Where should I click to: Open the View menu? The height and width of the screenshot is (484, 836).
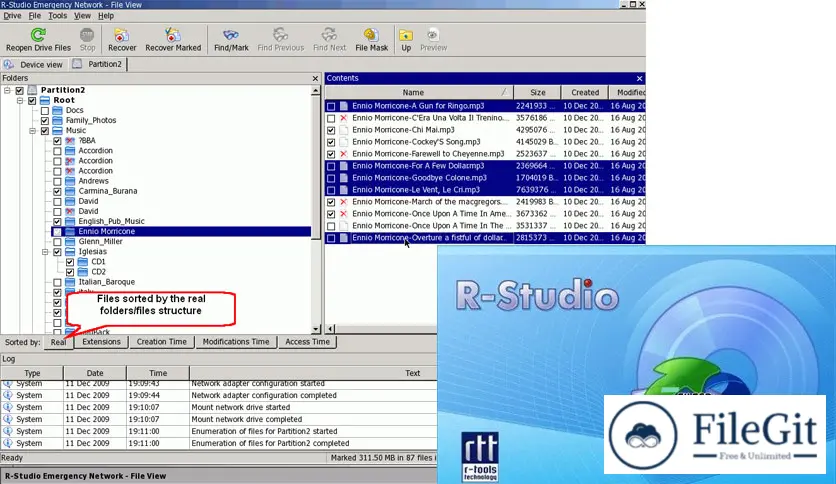coord(82,16)
